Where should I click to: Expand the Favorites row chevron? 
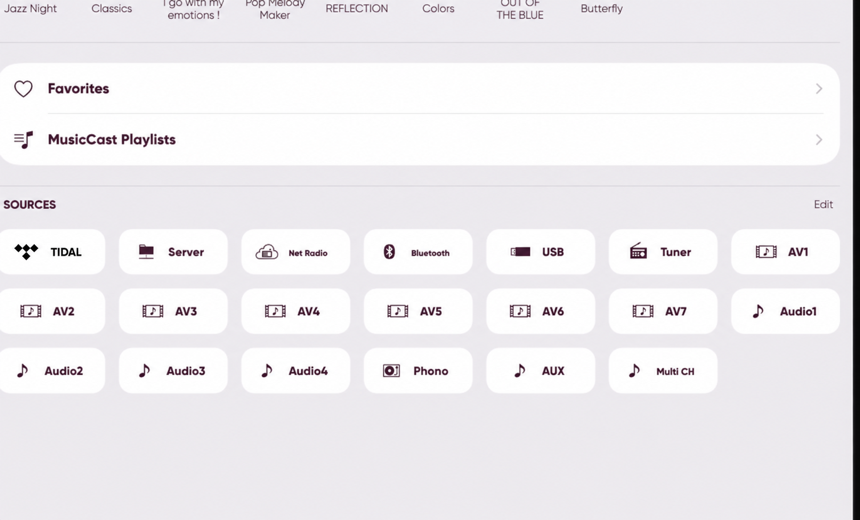pyautogui.click(x=819, y=88)
